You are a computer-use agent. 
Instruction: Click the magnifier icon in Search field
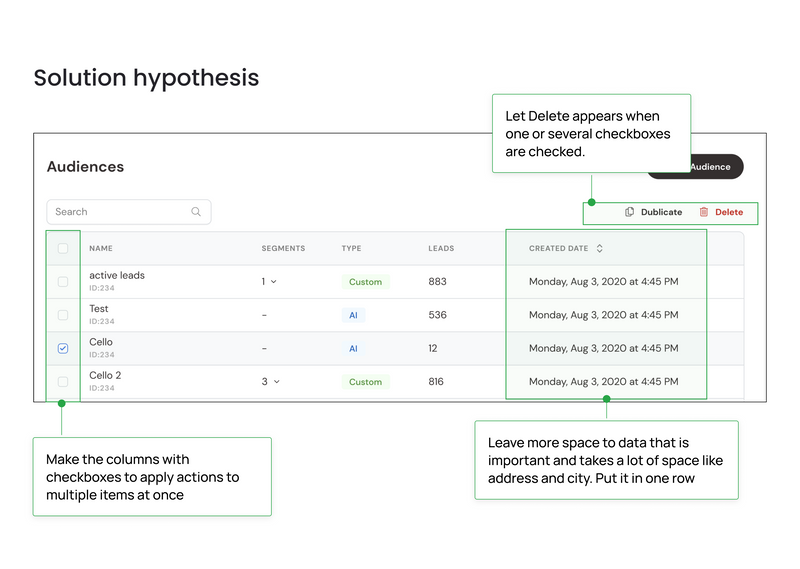(196, 212)
